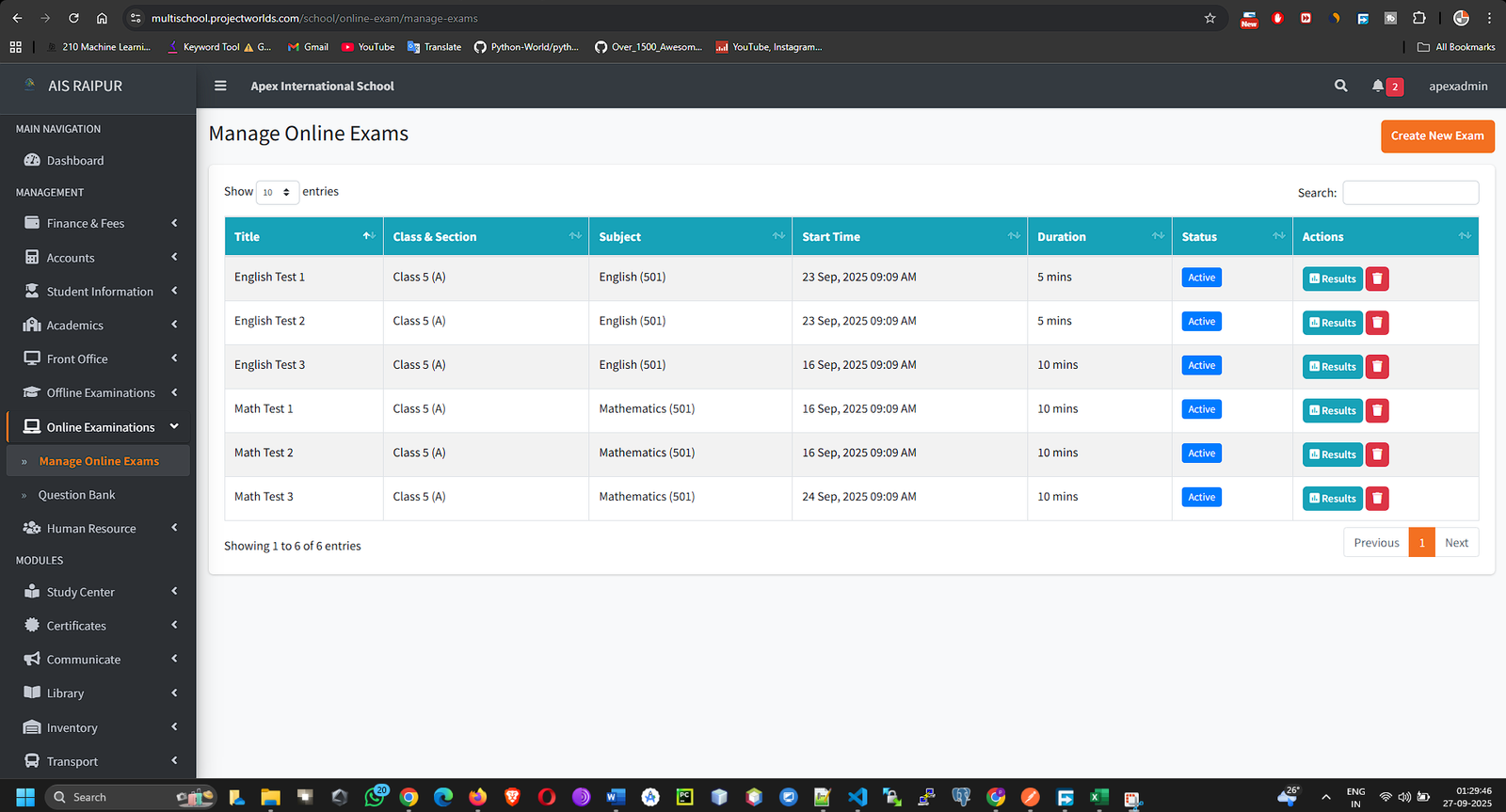Bookmark this page with star icon
This screenshot has width=1506, height=812.
(x=1210, y=18)
